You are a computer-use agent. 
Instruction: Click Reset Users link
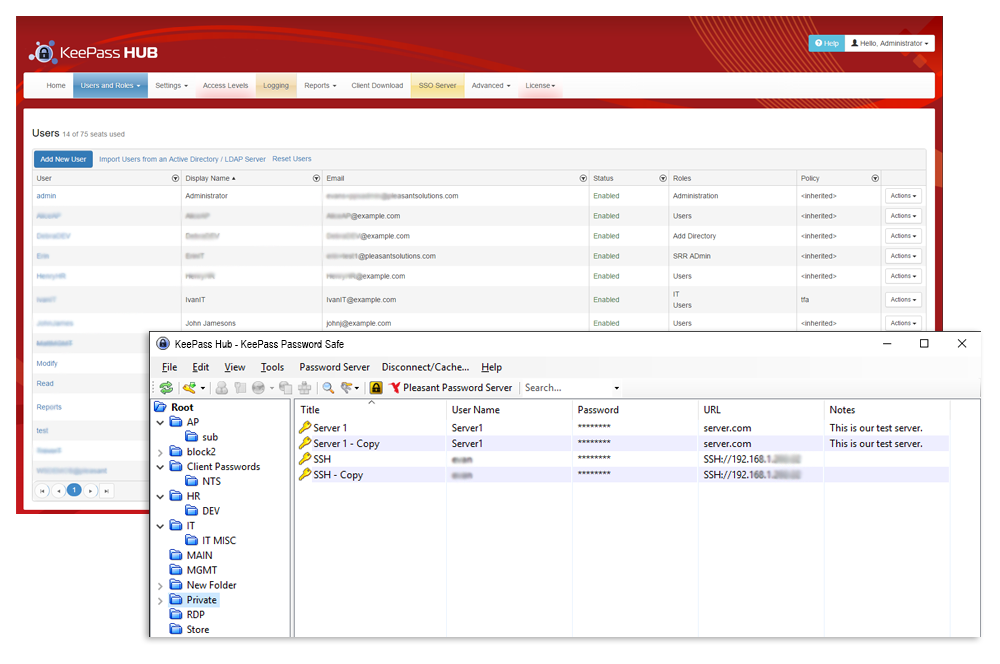292,159
